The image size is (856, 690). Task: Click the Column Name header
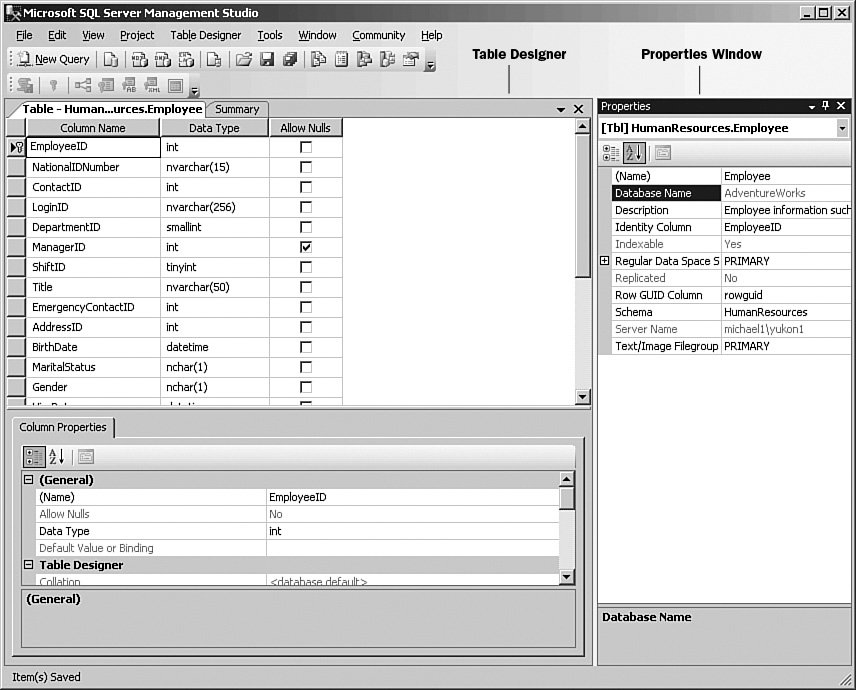coord(93,128)
